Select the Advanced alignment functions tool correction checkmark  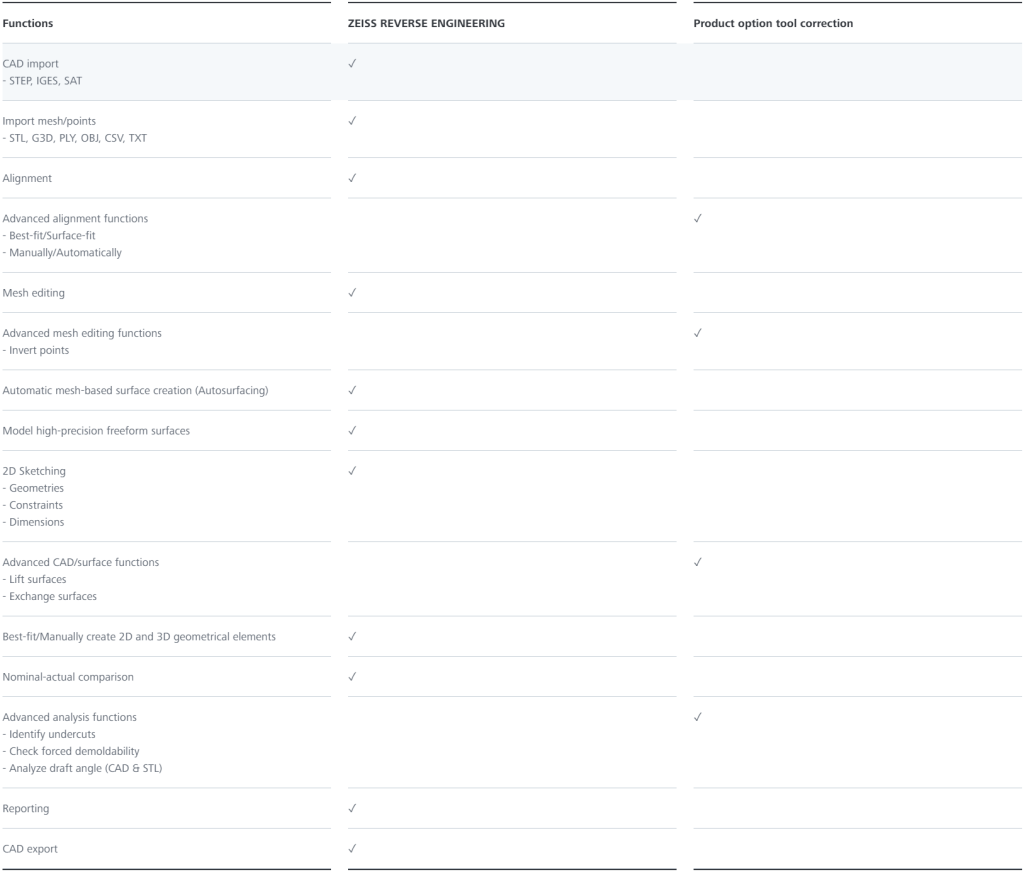tap(698, 218)
